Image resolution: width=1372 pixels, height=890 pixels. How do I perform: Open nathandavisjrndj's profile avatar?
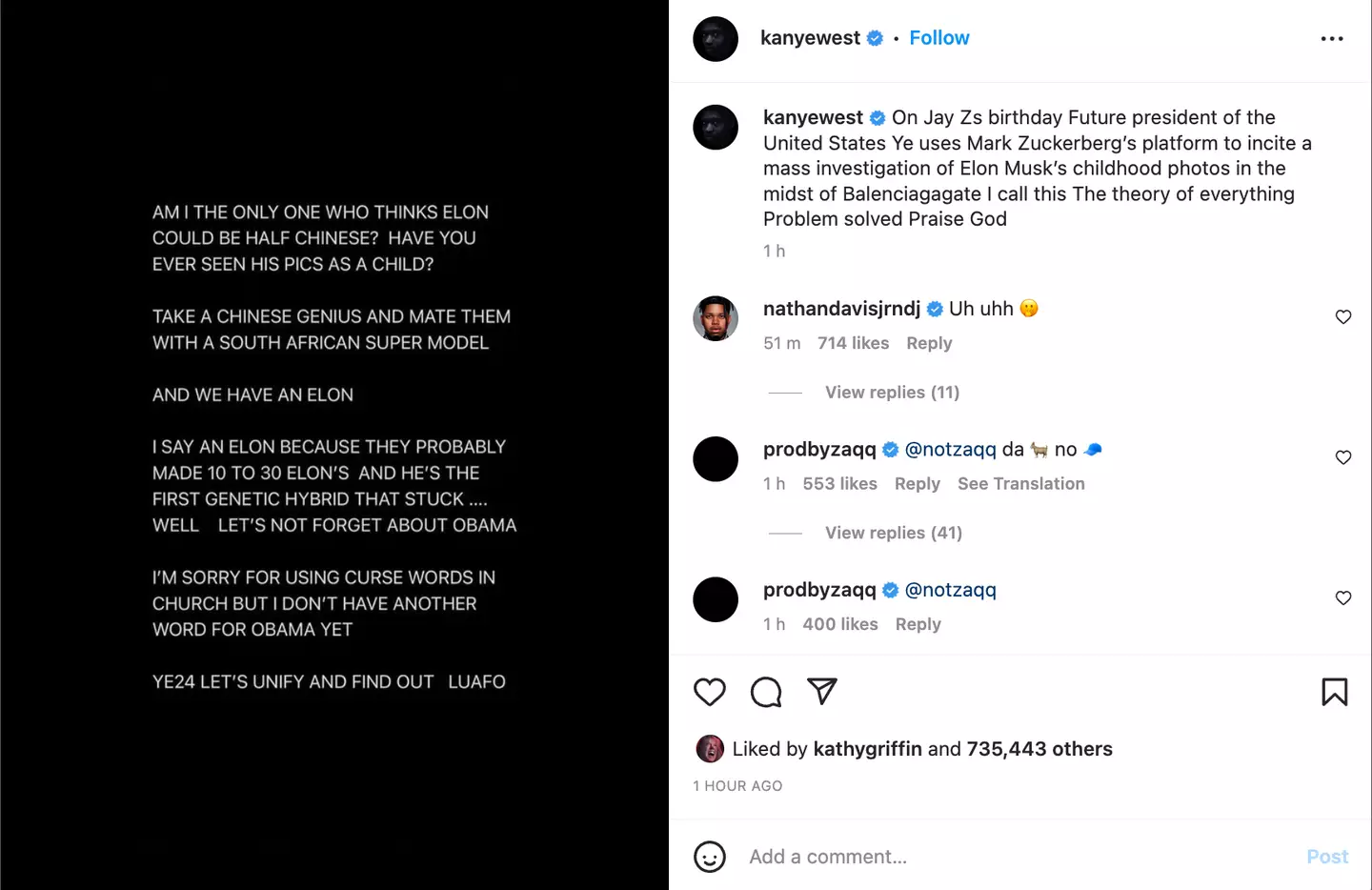click(716, 318)
